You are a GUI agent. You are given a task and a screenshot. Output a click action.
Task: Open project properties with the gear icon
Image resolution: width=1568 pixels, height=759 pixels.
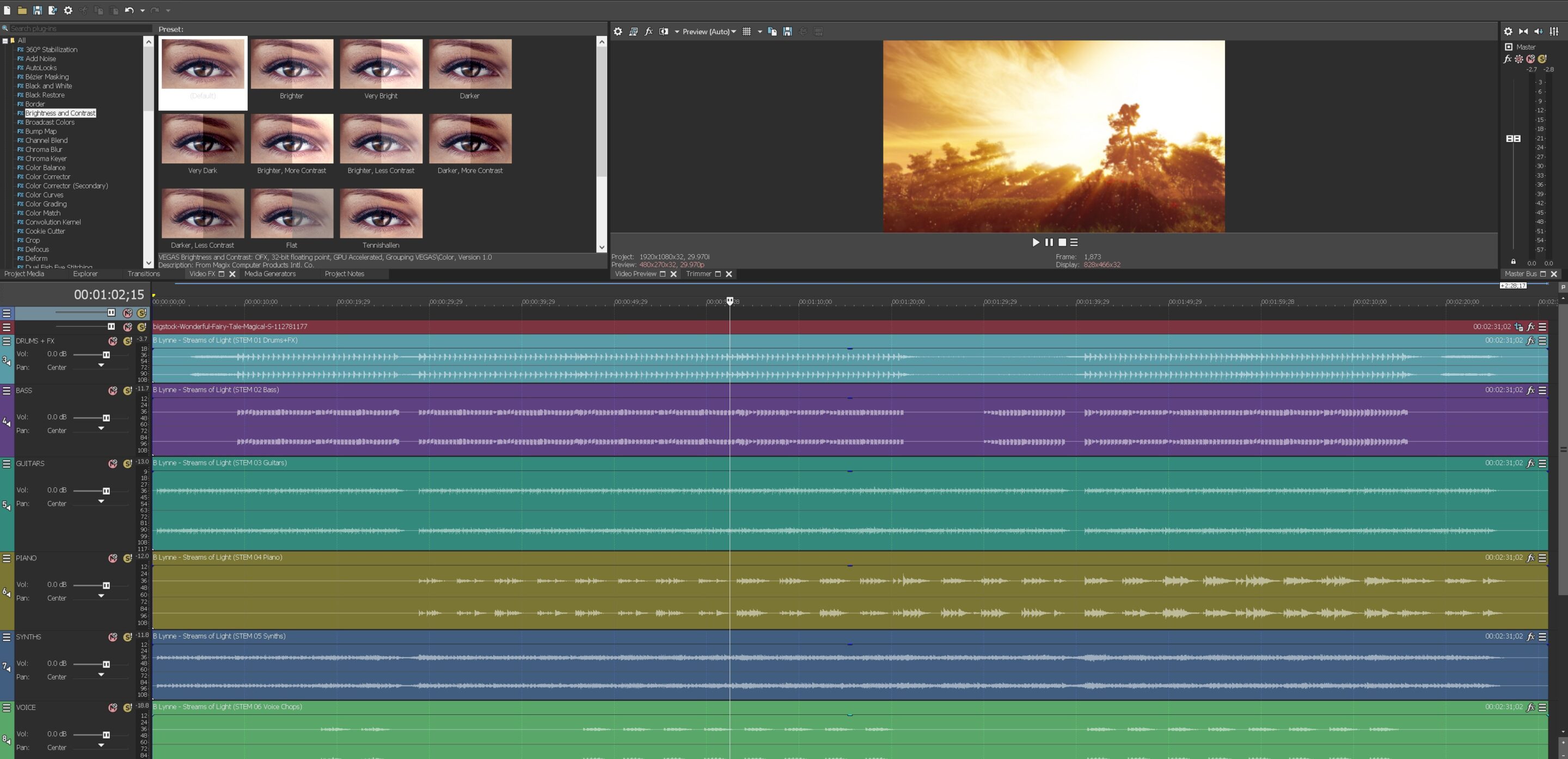pyautogui.click(x=68, y=10)
